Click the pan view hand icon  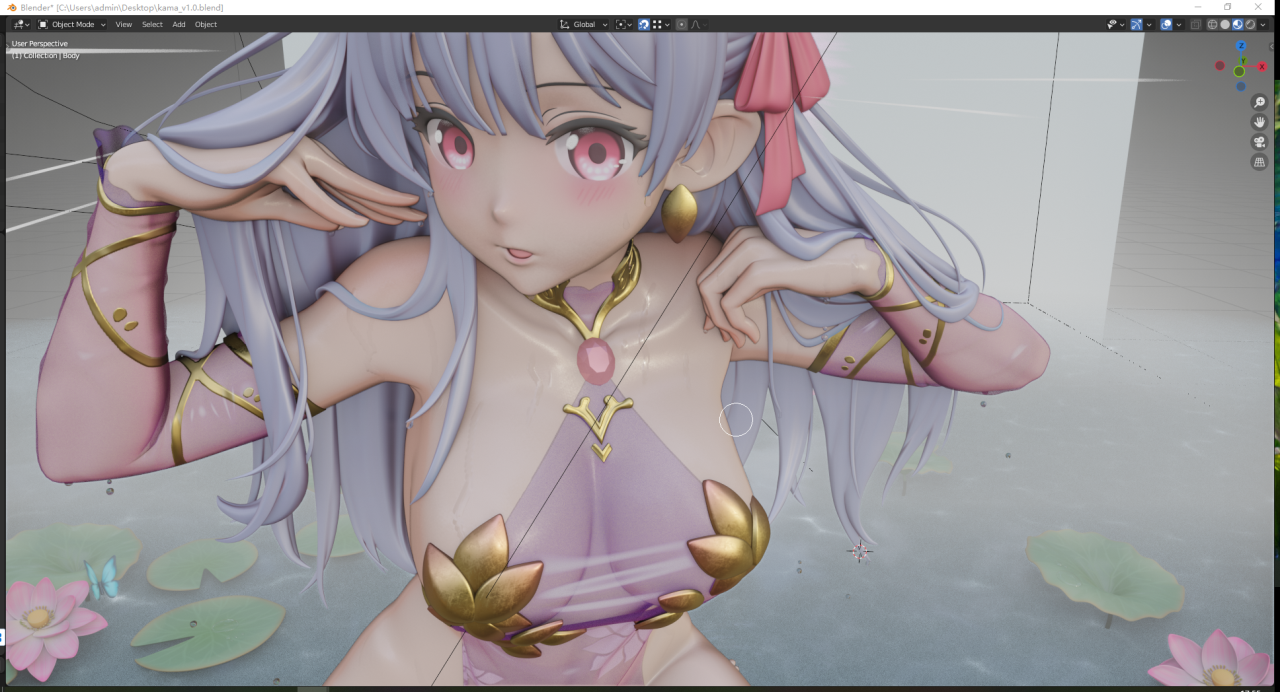[x=1259, y=122]
